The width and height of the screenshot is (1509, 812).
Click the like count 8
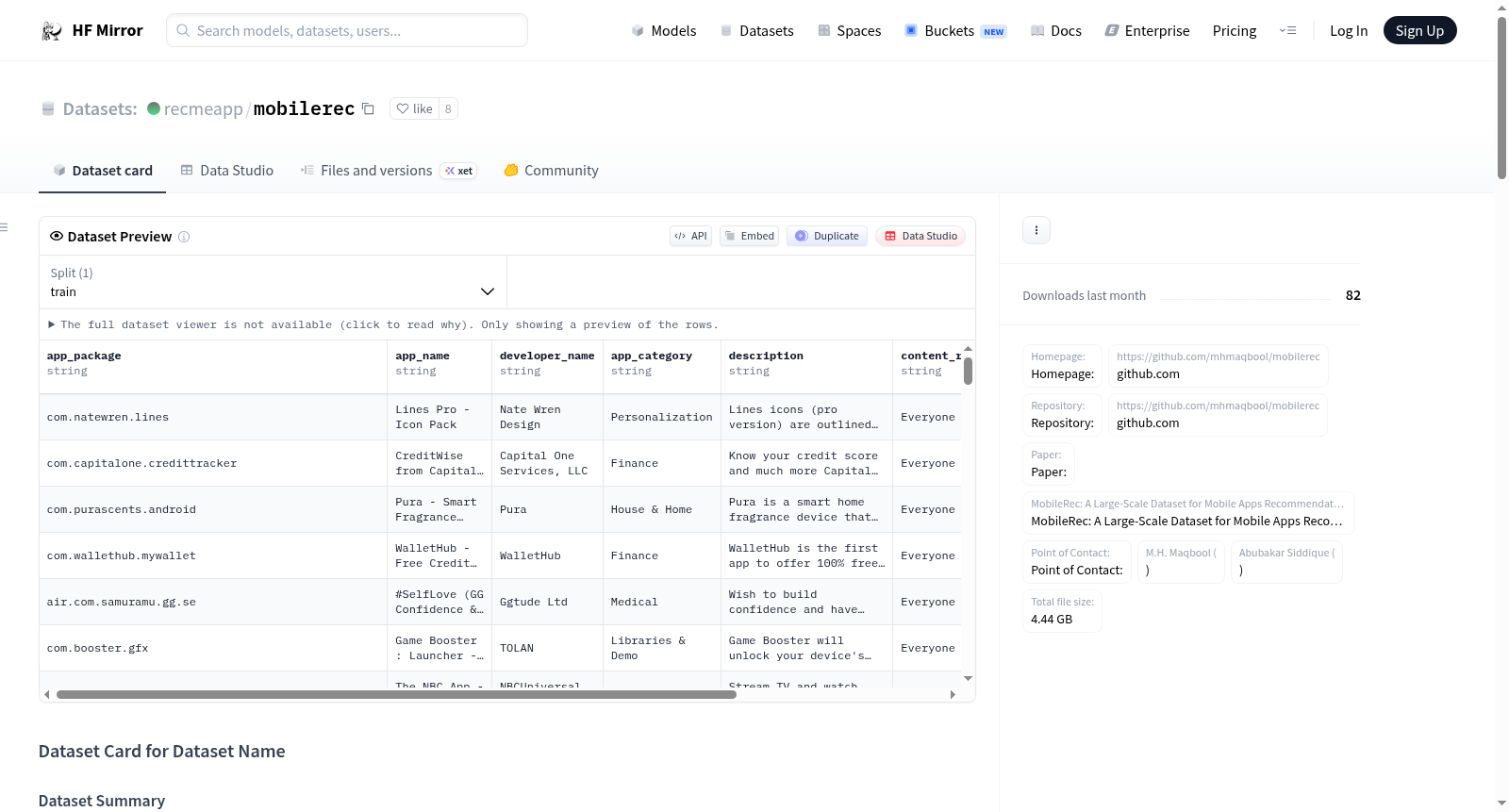(448, 108)
